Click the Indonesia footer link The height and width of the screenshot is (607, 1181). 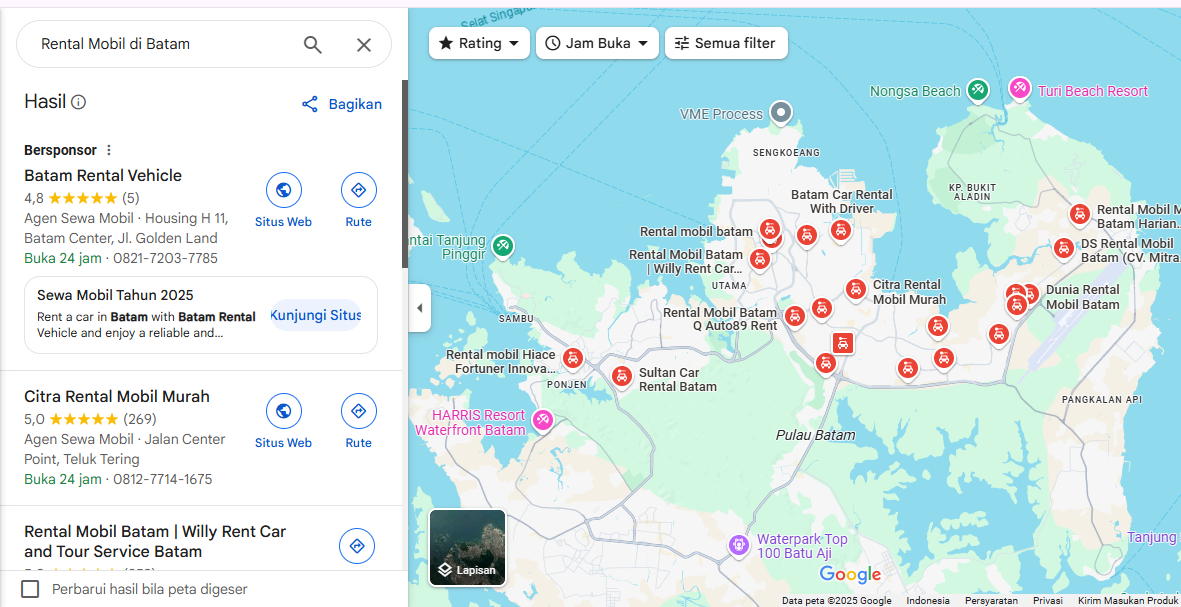[928, 601]
